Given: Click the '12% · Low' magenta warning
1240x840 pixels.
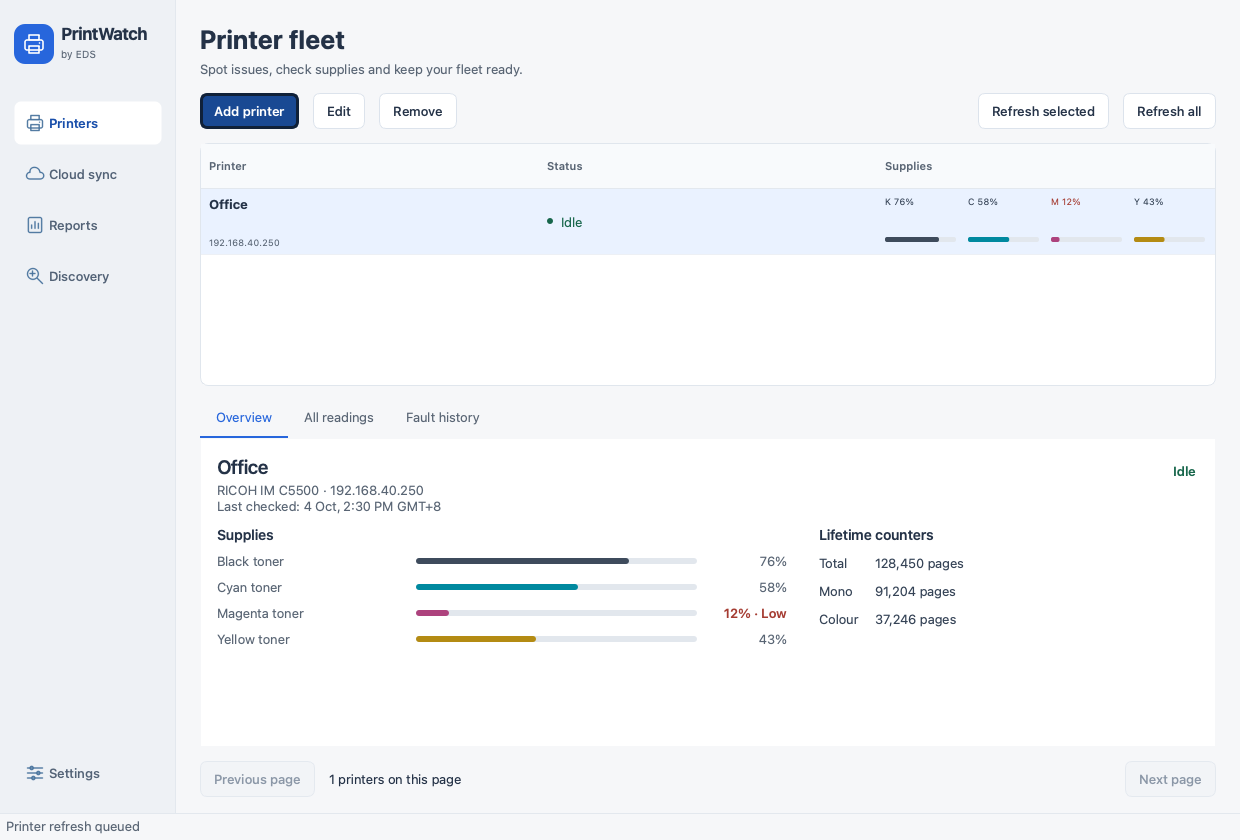Looking at the screenshot, I should tap(755, 613).
